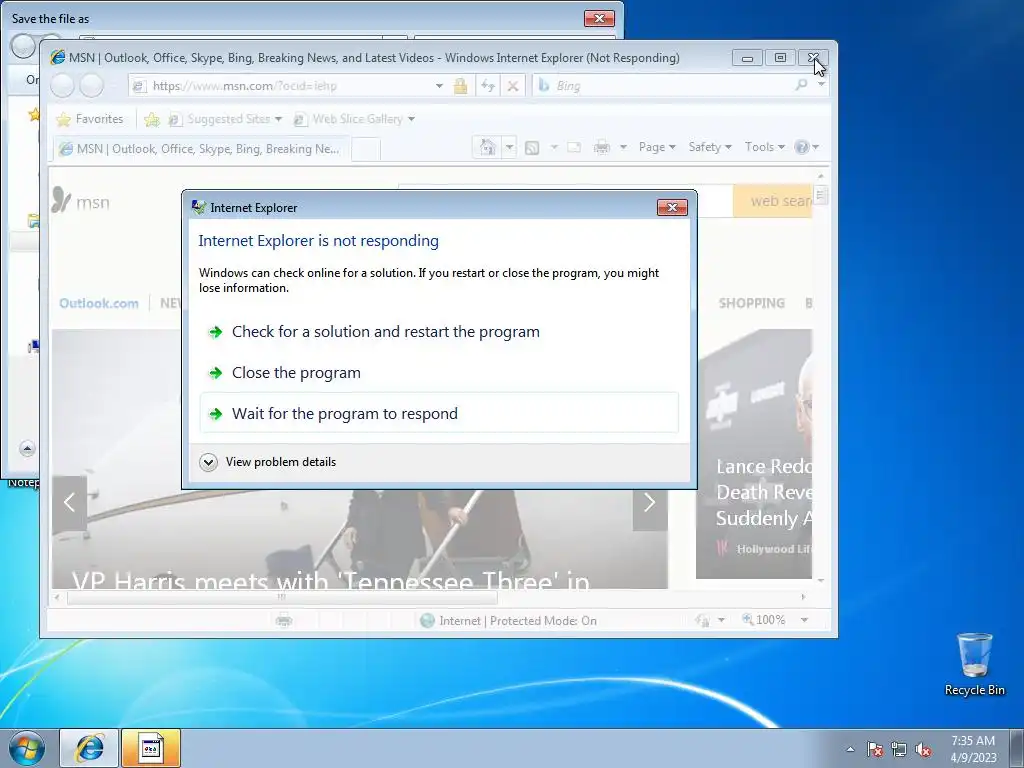This screenshot has width=1024, height=768.
Task: Open the Favorites star button
Action: (89, 119)
